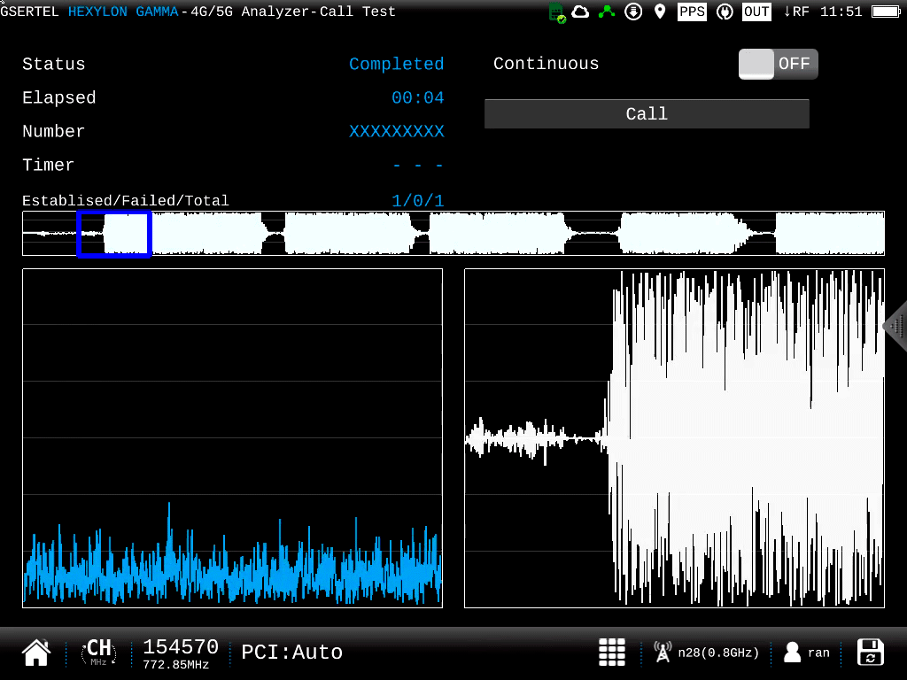
Task: Click the GPS location pin icon
Action: coord(659,12)
